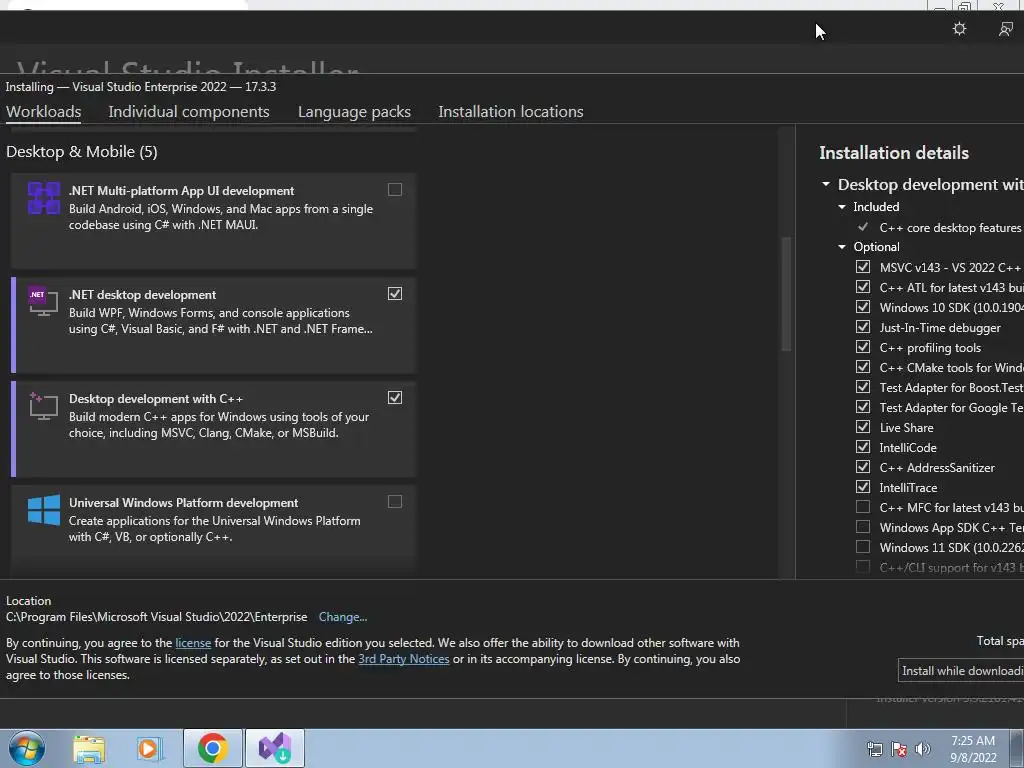Click the Visual Studio Installer taskbar icon
The image size is (1024, 768).
(275, 748)
